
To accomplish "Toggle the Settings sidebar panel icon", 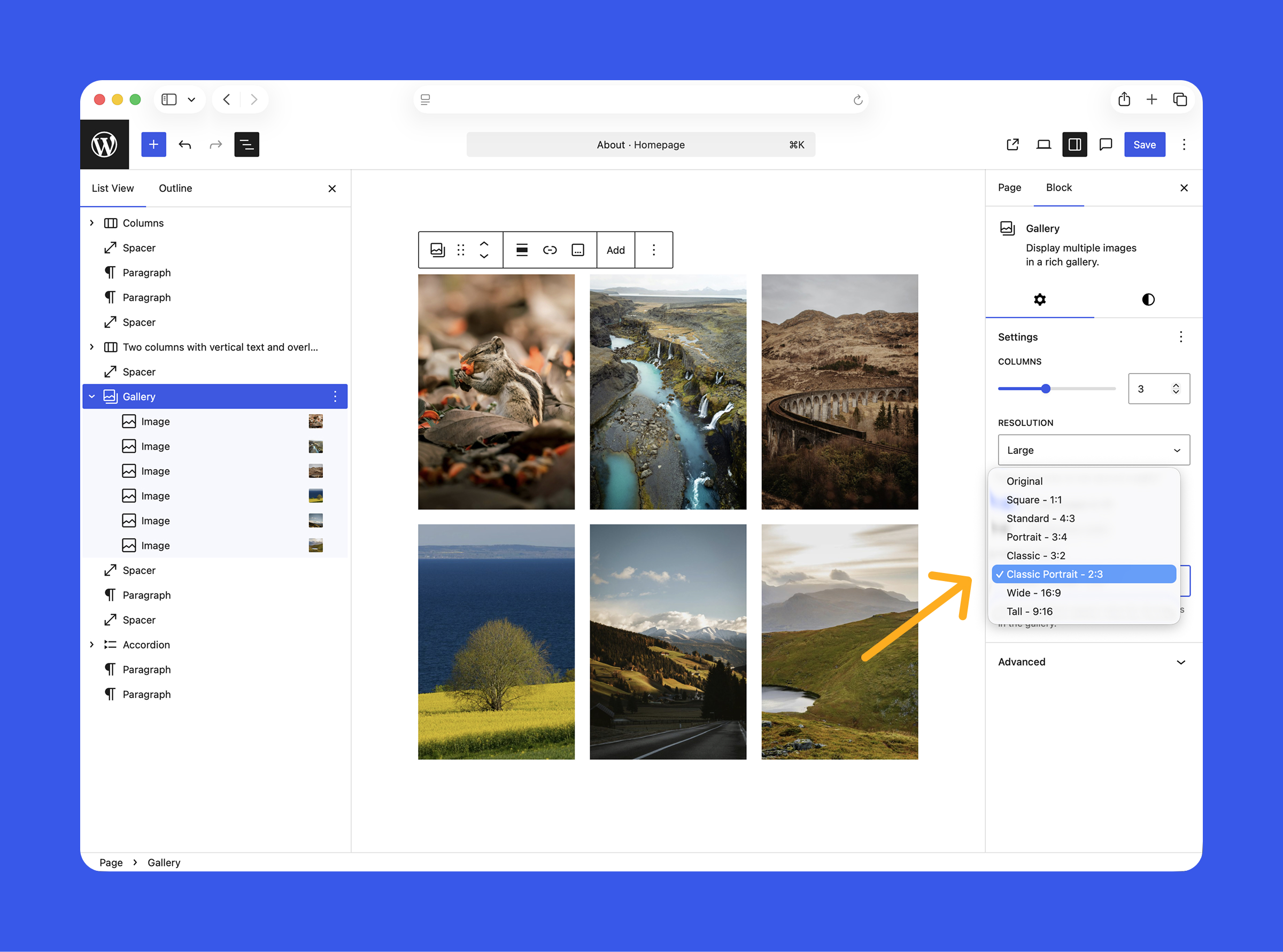I will pos(1075,145).
